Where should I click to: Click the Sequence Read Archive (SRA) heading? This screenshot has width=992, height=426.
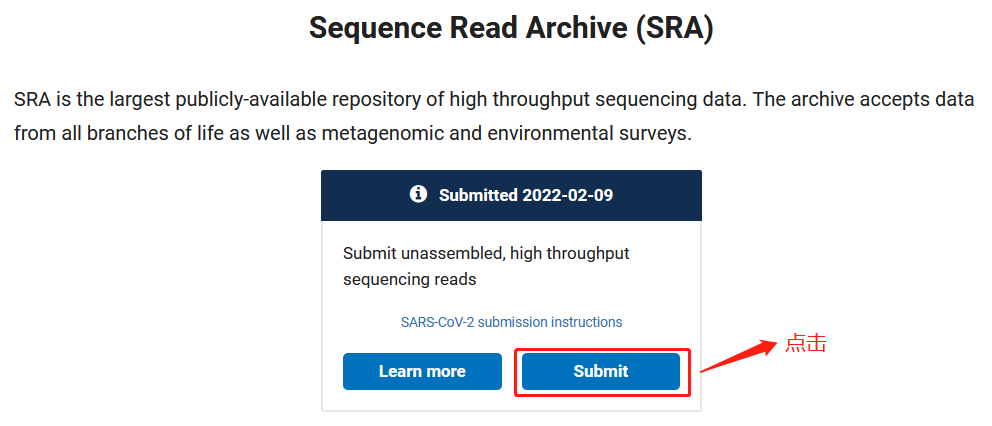click(x=511, y=28)
